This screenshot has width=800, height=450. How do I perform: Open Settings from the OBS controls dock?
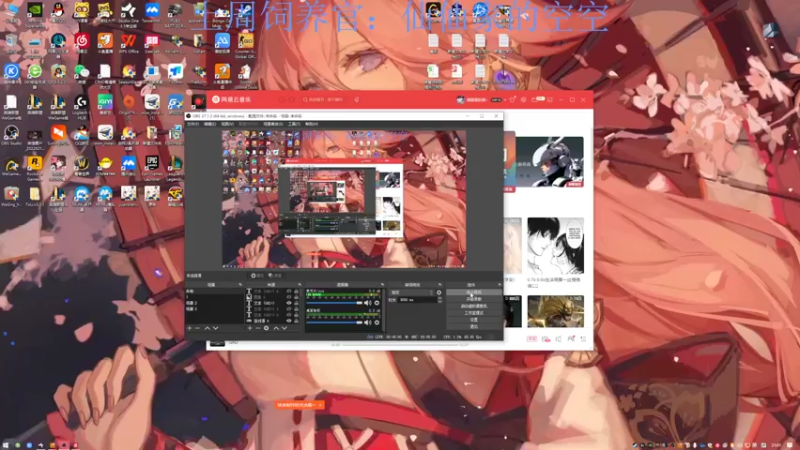coord(473,319)
